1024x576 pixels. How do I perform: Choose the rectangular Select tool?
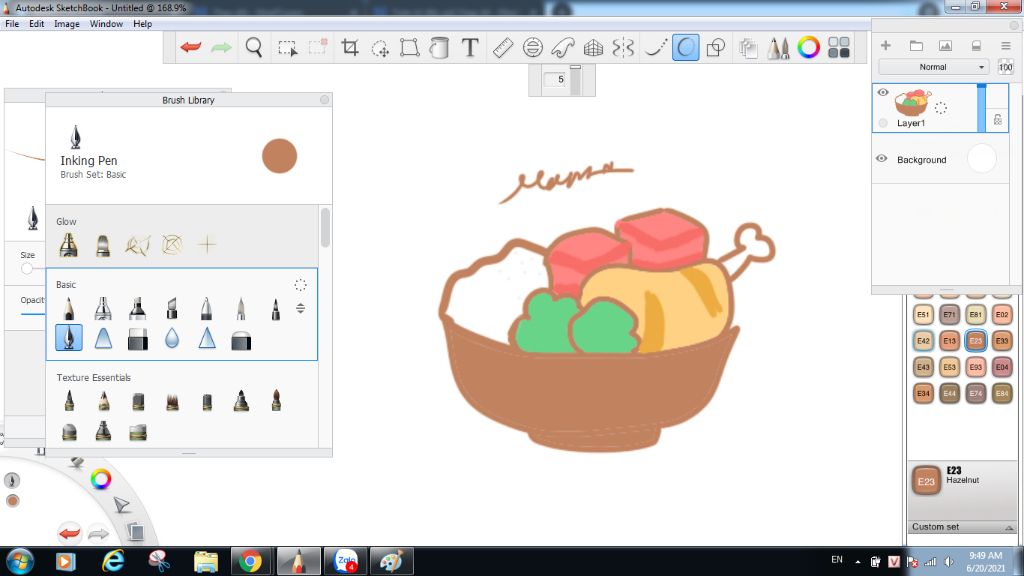287,48
